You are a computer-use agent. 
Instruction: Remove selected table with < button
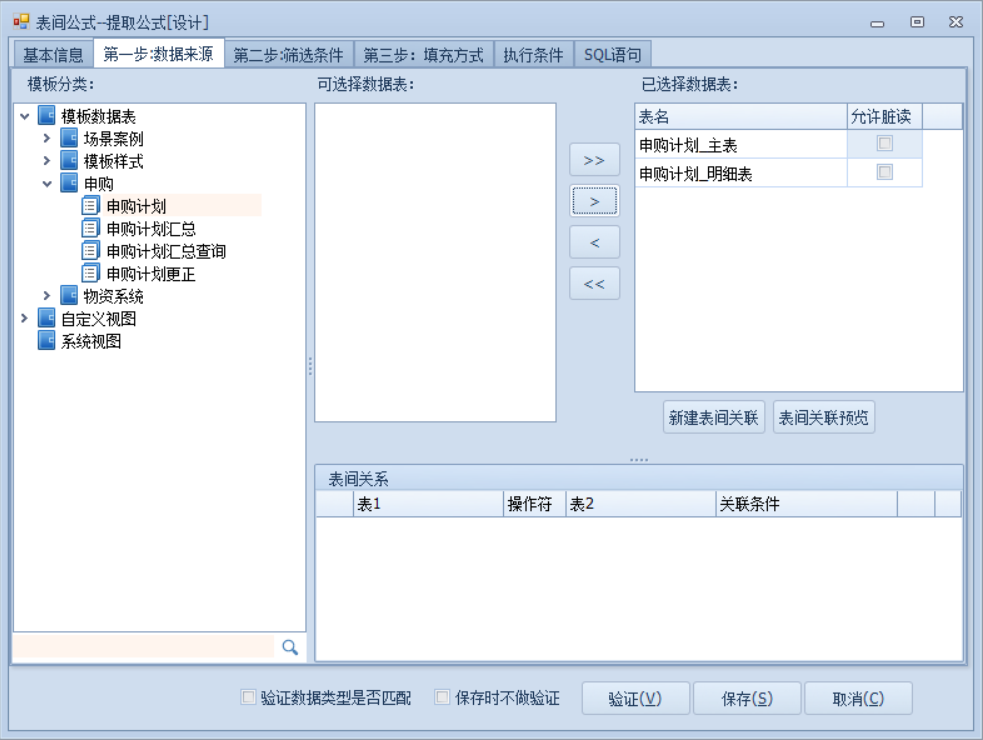594,242
